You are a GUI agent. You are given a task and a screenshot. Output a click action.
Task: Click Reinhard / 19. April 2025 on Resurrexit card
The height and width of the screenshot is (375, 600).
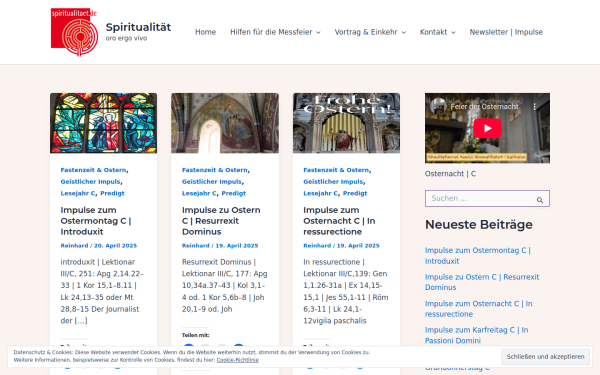click(x=220, y=246)
